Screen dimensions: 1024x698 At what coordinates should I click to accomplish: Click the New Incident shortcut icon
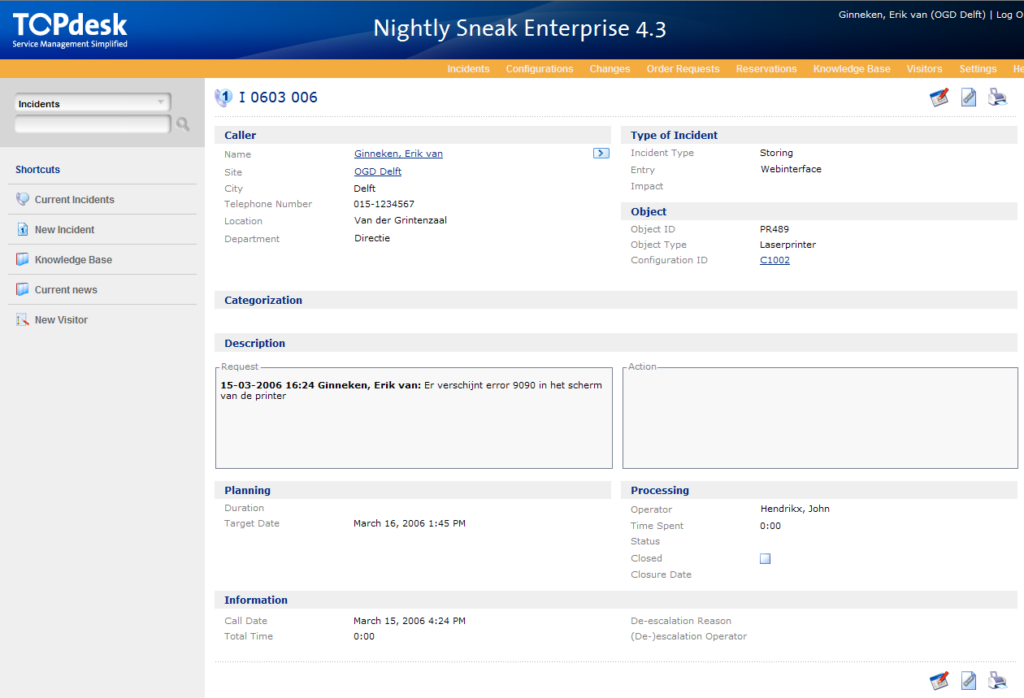click(x=23, y=230)
